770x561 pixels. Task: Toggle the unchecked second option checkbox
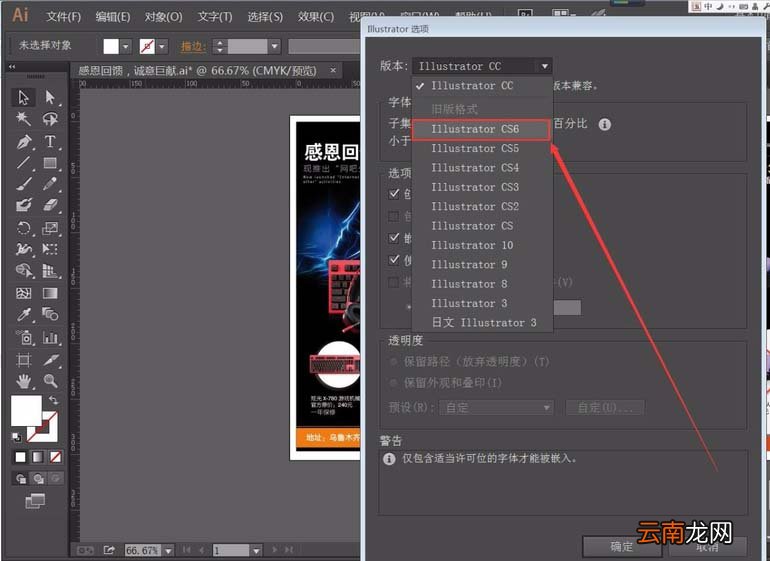point(394,216)
